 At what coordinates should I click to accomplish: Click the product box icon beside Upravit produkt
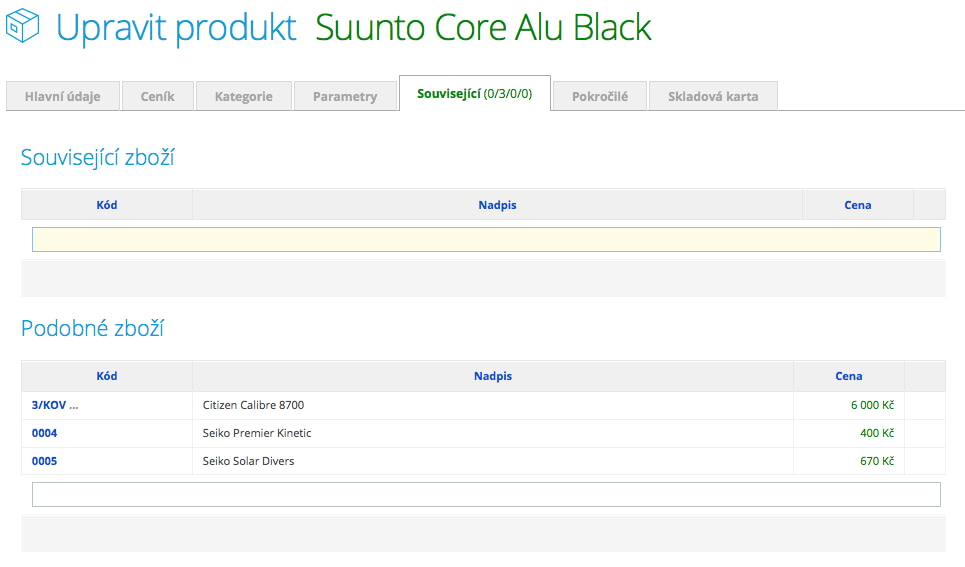[22, 26]
